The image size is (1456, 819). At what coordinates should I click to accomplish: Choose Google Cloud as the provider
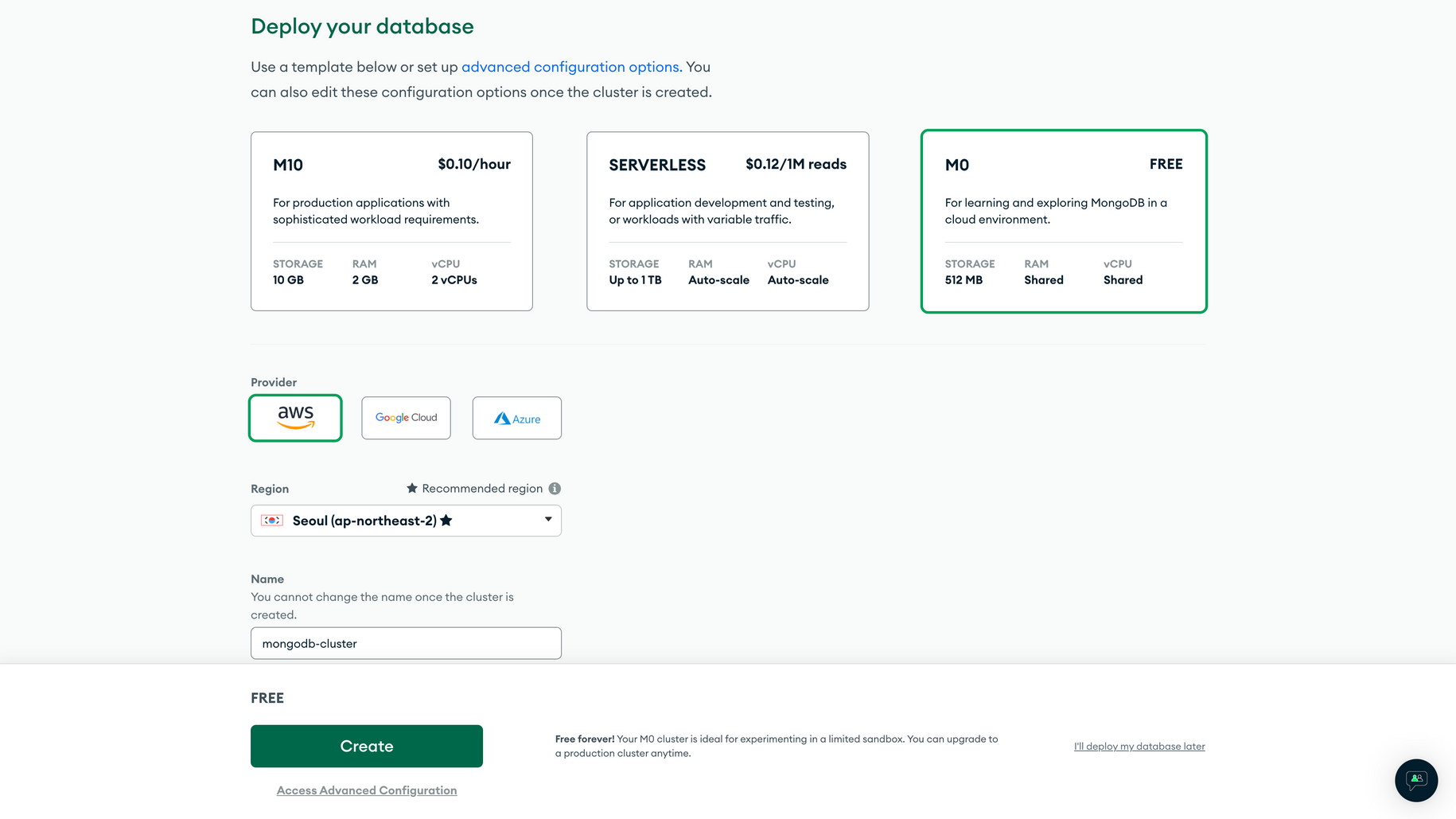point(406,417)
